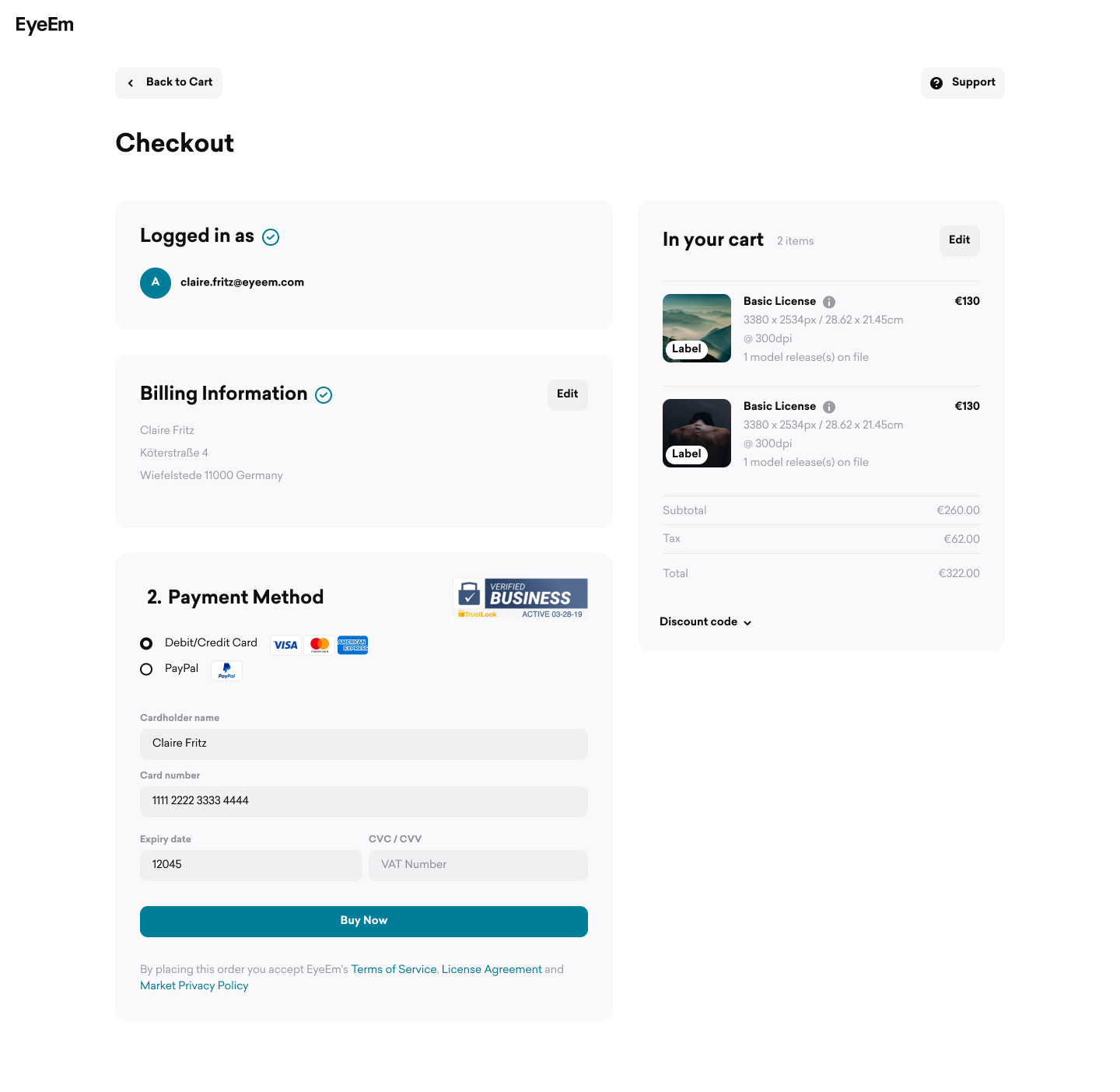Open the Support help button
The height and width of the screenshot is (1092, 1120).
963,82
